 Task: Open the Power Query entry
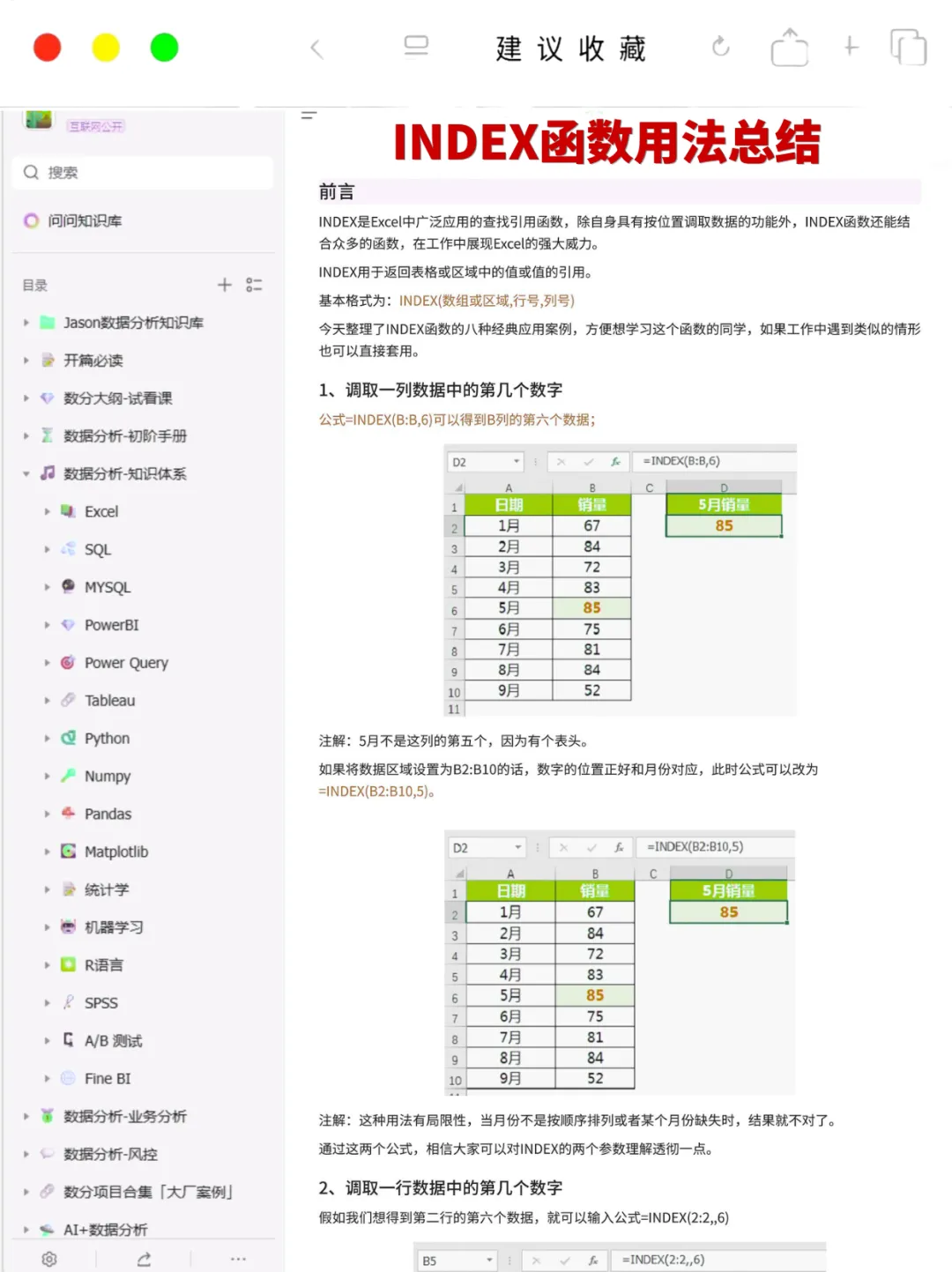126,663
